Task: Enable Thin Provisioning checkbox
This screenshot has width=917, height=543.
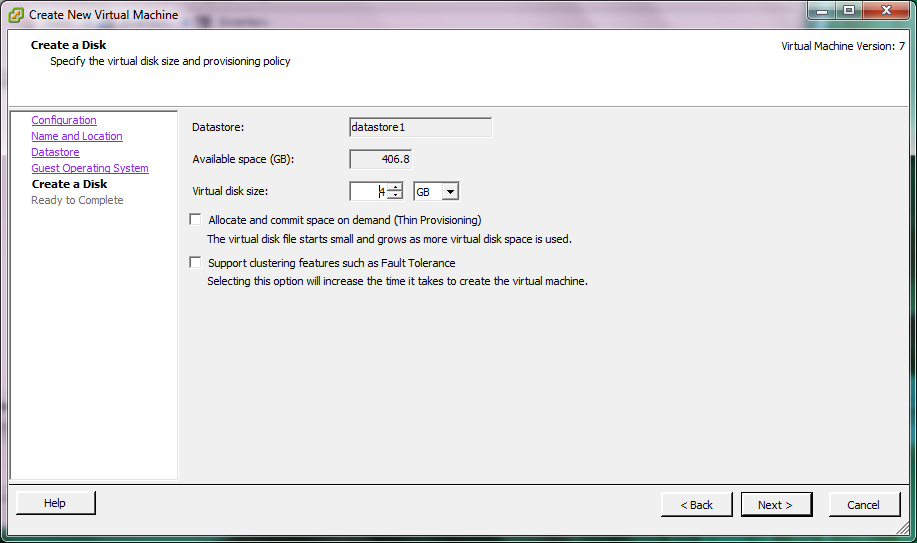Action: pyautogui.click(x=195, y=219)
